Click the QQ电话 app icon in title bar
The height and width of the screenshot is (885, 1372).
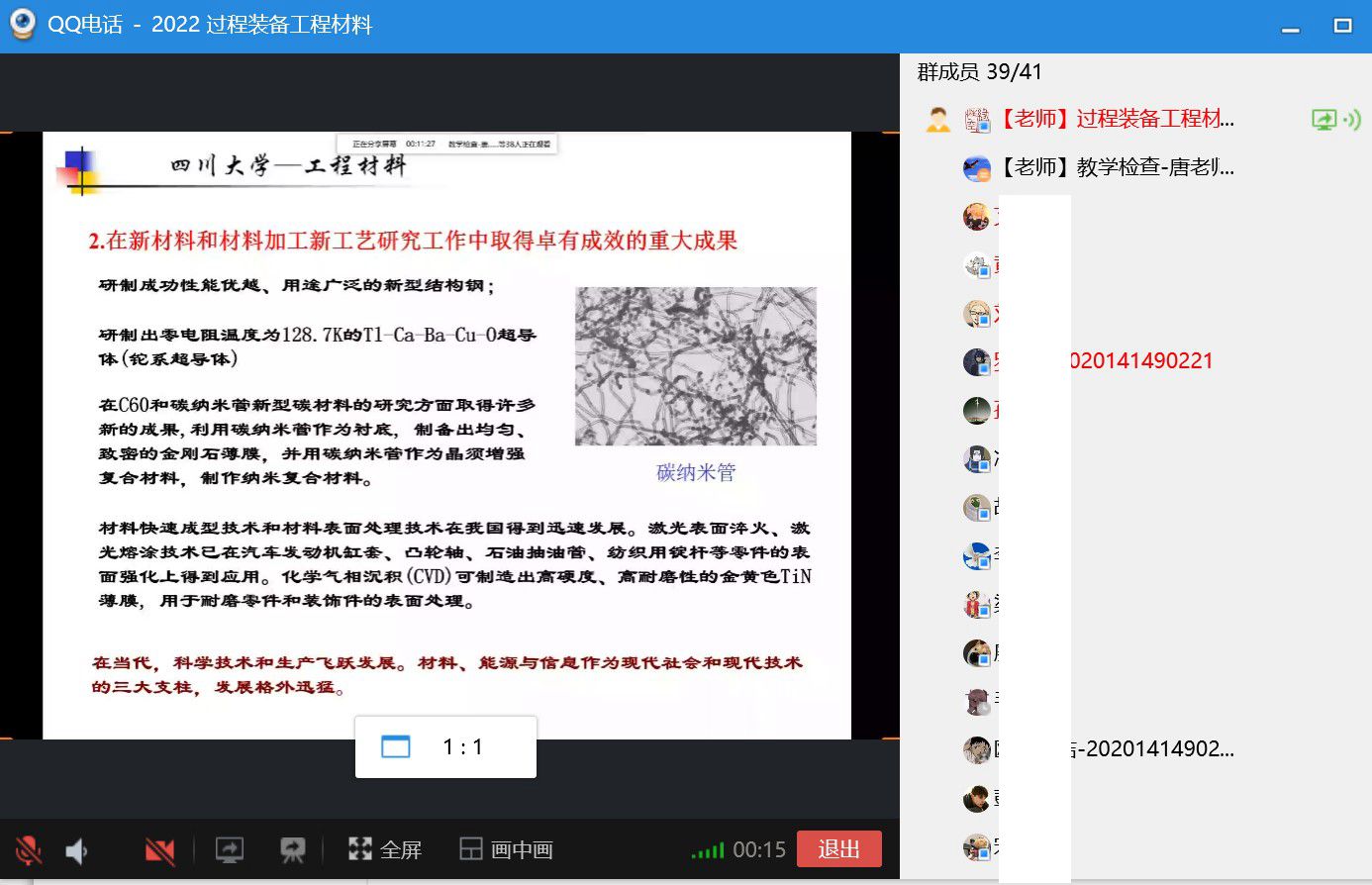(22, 25)
